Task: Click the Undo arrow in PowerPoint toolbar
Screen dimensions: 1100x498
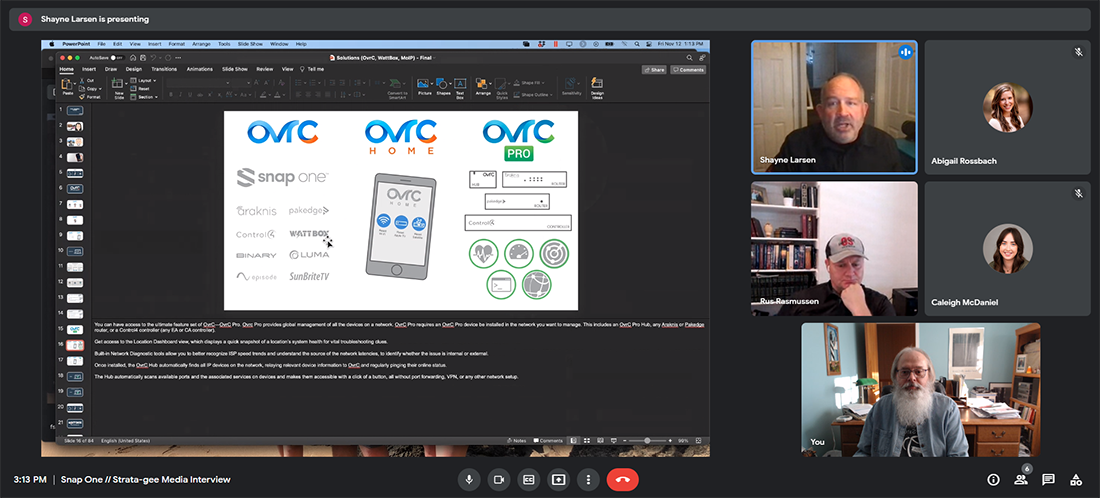Action: 153,58
